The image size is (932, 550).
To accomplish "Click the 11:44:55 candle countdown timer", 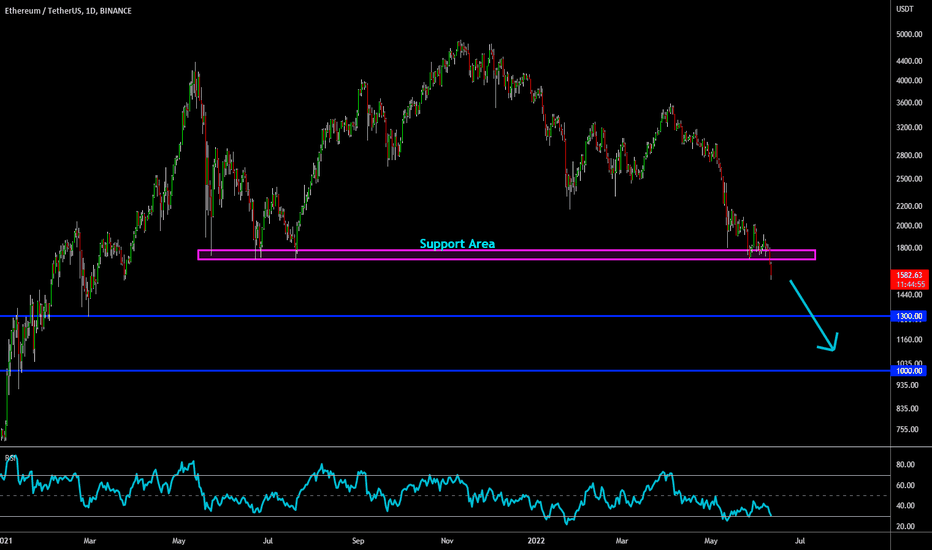I will click(909, 285).
